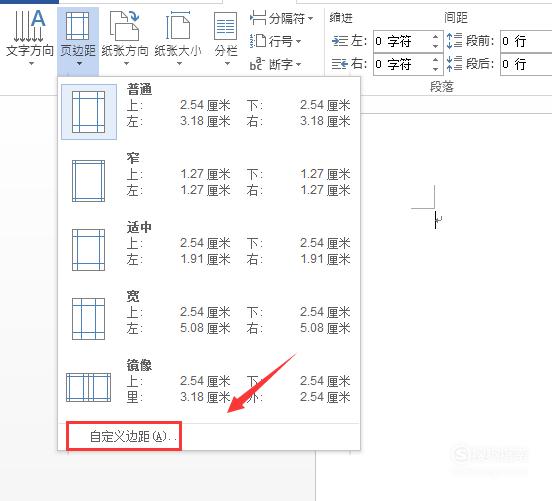Click the 段后 0 行 spacing field
The height and width of the screenshot is (501, 552).
click(x=526, y=64)
